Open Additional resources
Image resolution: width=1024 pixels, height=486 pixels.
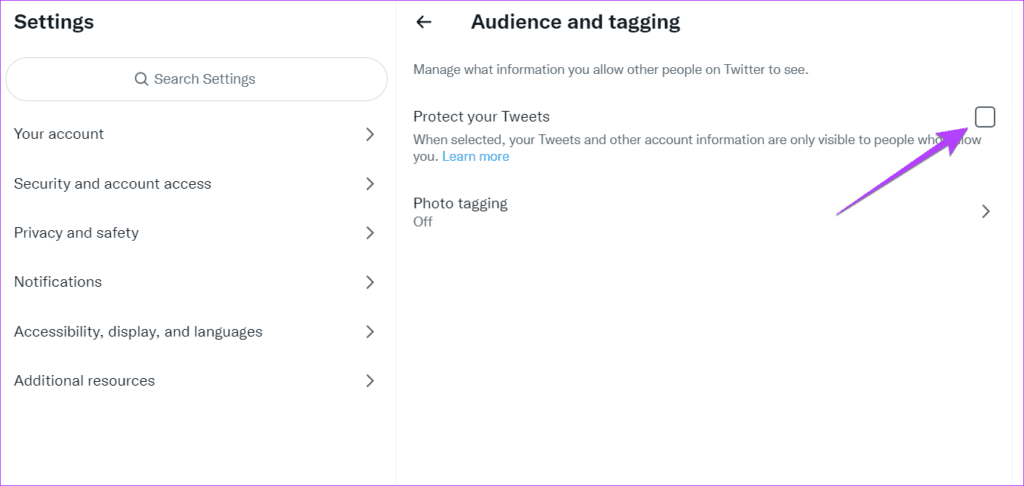84,381
